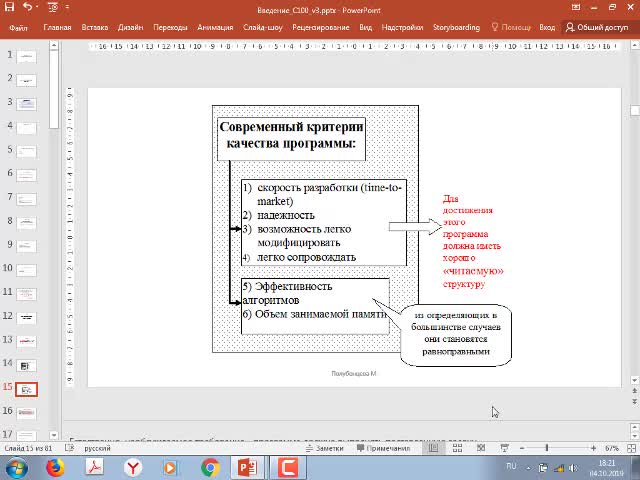Click slide editor scroll down arrow
This screenshot has height=480, width=640.
tap(634, 380)
